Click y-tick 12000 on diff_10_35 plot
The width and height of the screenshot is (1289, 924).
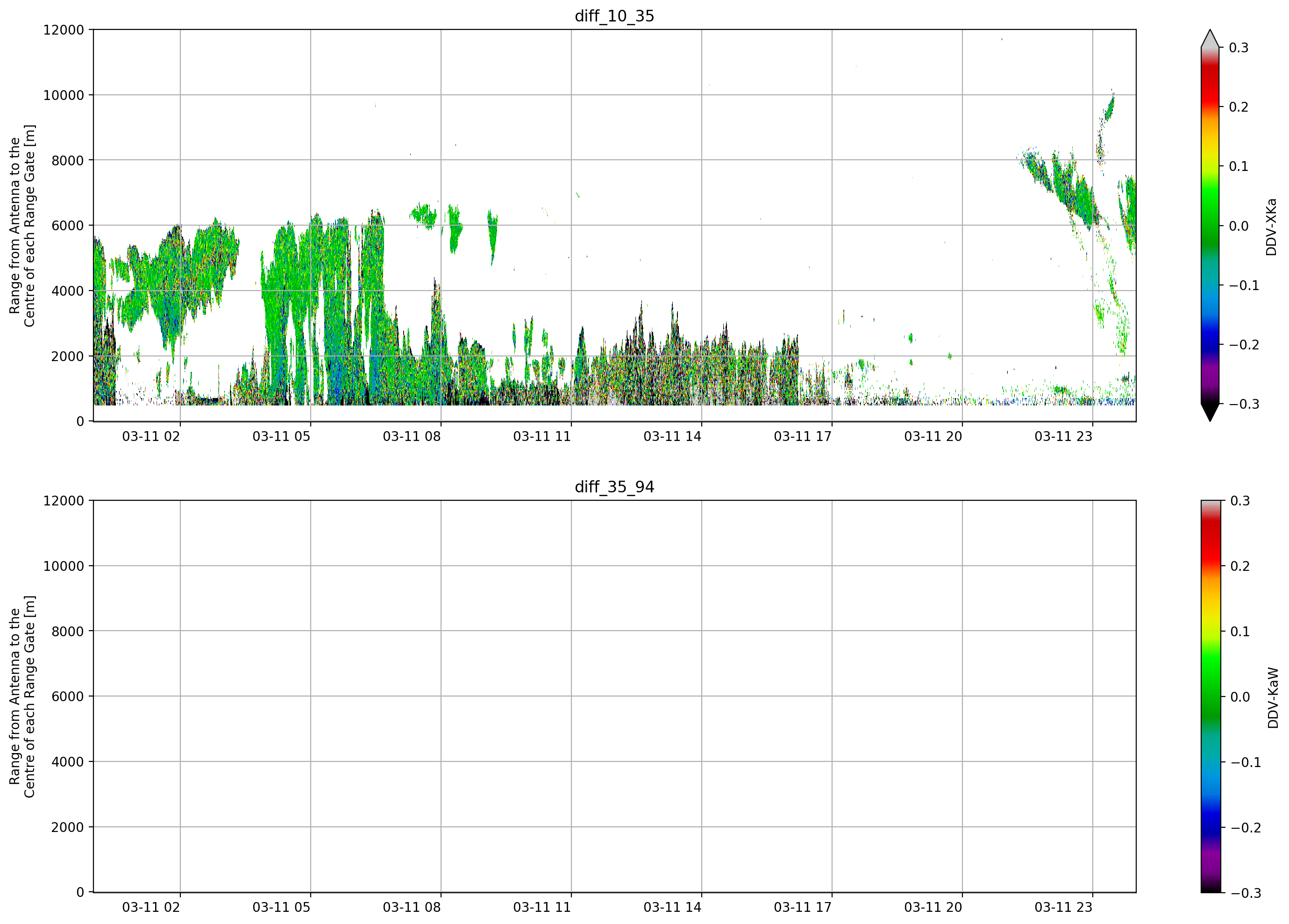pyautogui.click(x=64, y=29)
